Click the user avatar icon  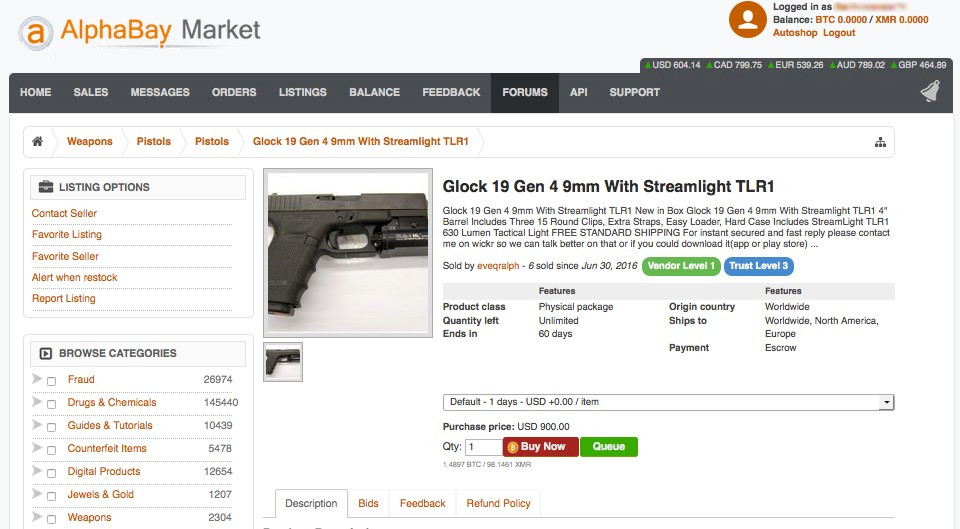pyautogui.click(x=748, y=19)
